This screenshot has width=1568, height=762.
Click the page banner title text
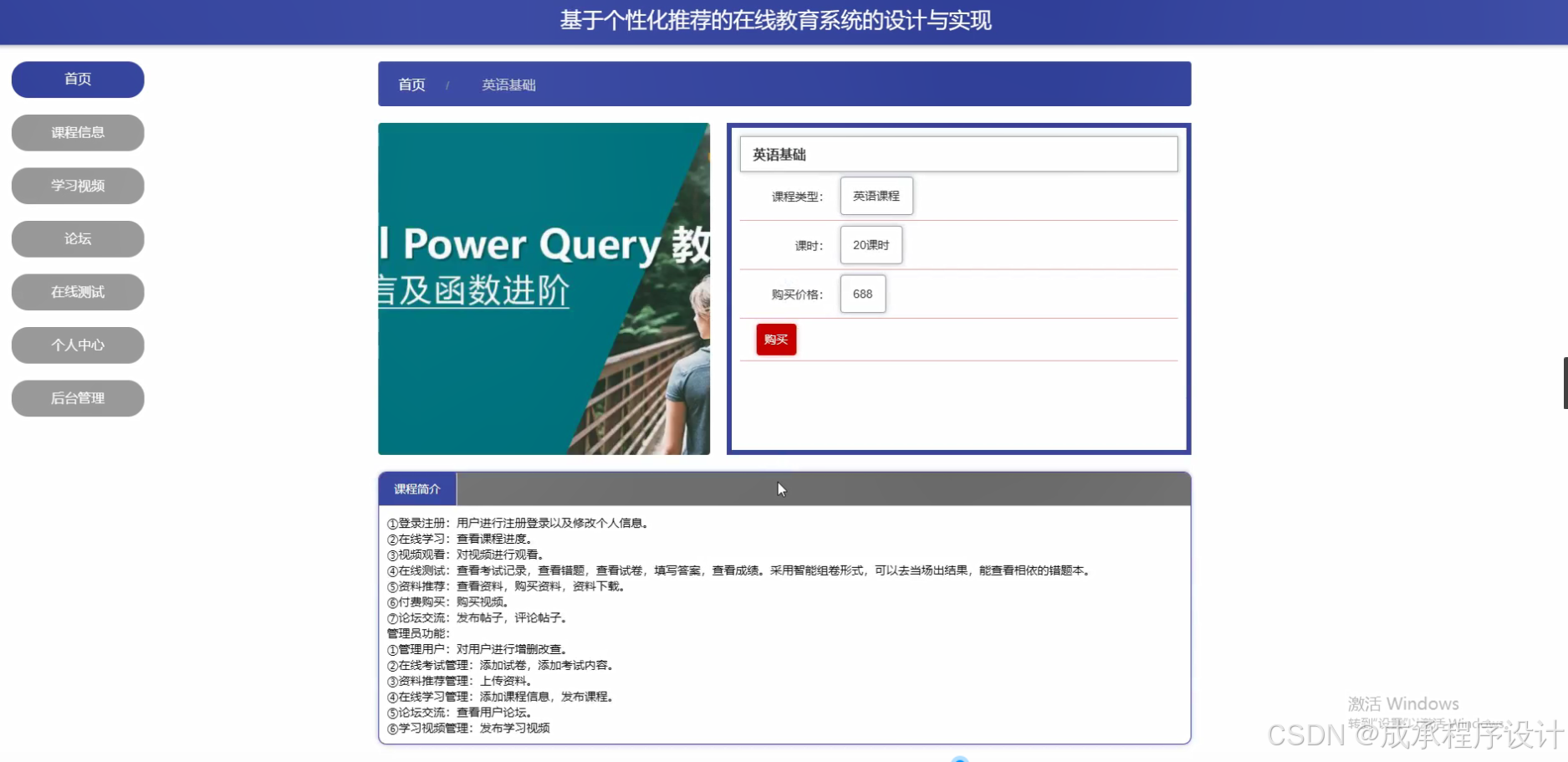point(775,21)
